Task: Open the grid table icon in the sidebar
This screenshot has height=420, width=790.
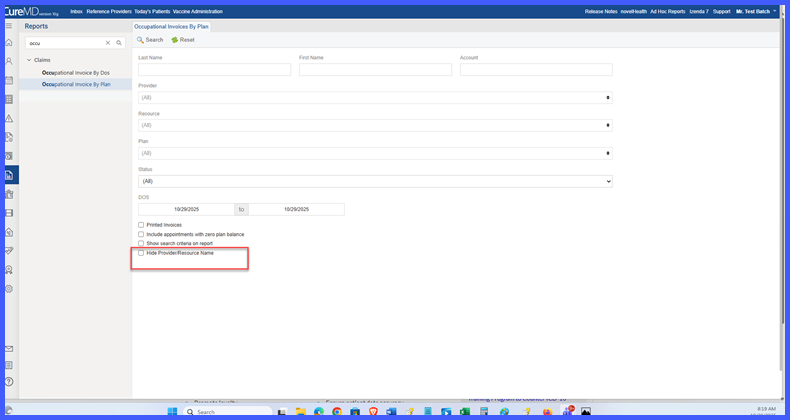Action: (9, 100)
